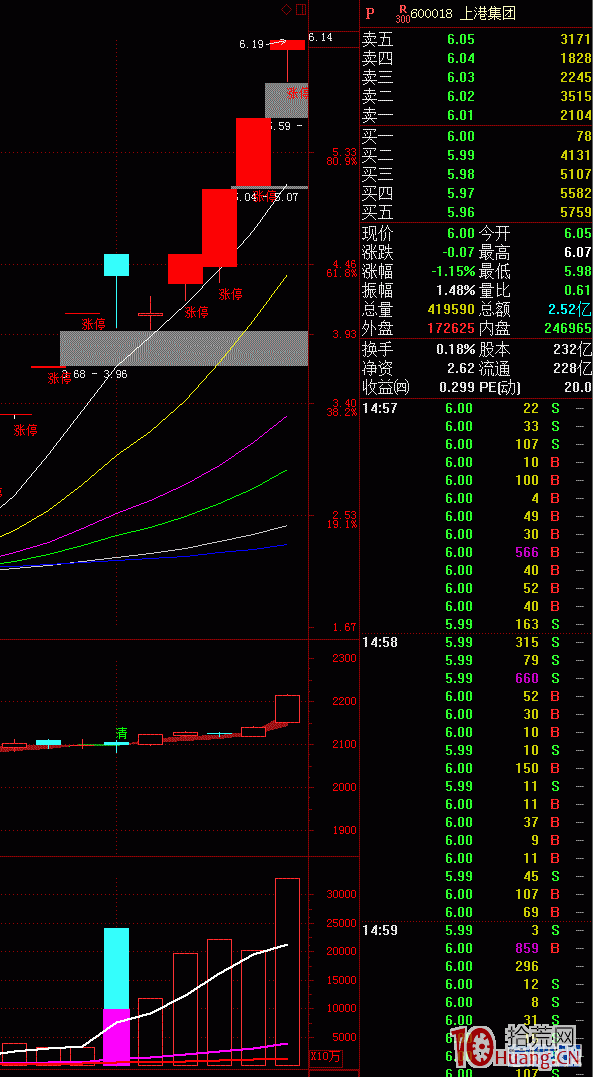Click the split-panel rectangle icon above chart
Image resolution: width=593 pixels, height=1077 pixels.
(x=300, y=9)
